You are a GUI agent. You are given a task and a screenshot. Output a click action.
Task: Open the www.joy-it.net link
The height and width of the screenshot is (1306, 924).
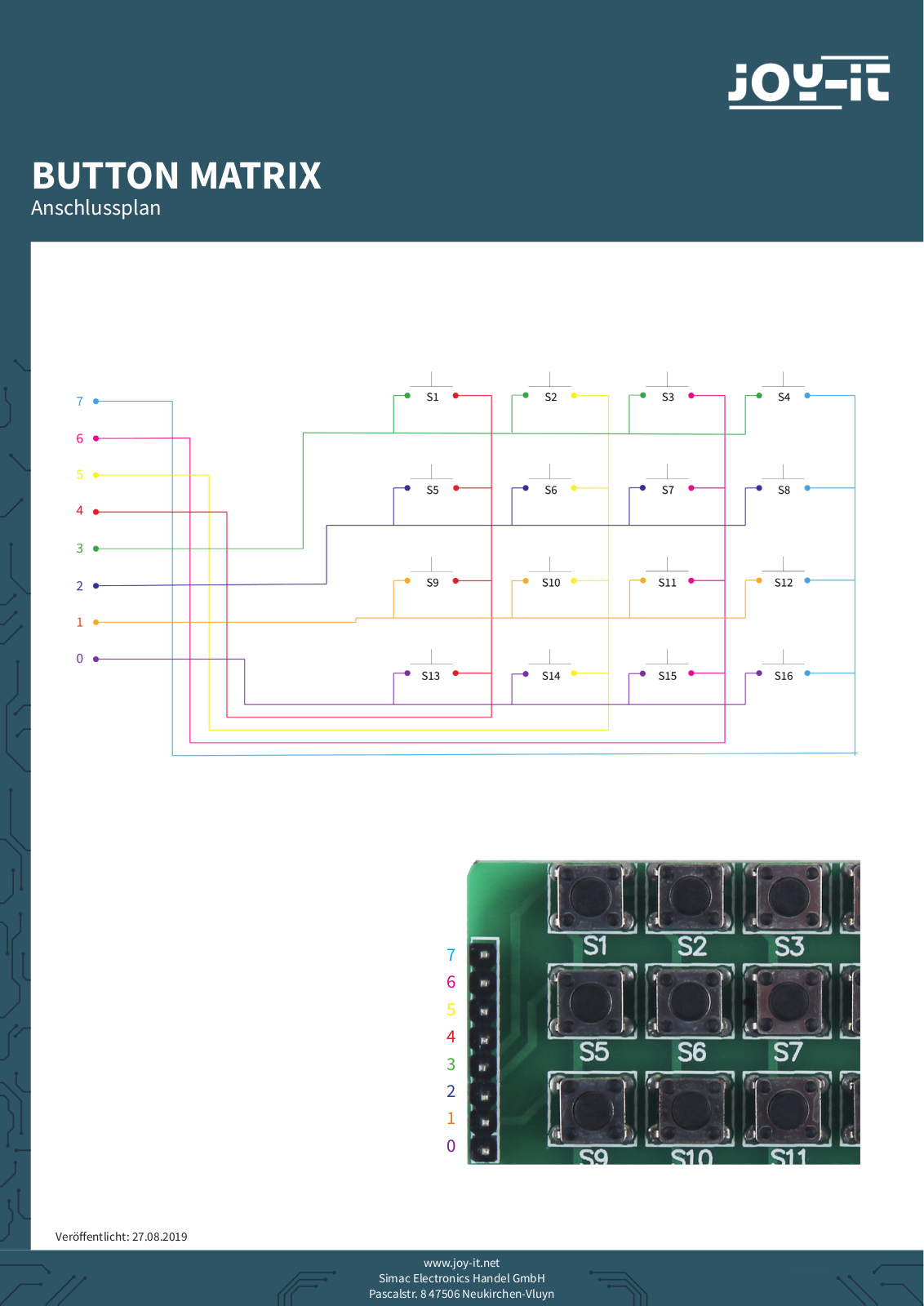point(461,1263)
